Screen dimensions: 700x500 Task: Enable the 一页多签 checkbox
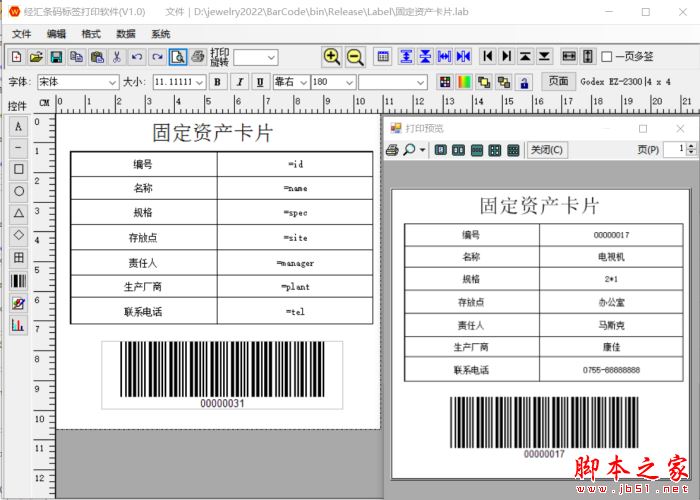(607, 57)
